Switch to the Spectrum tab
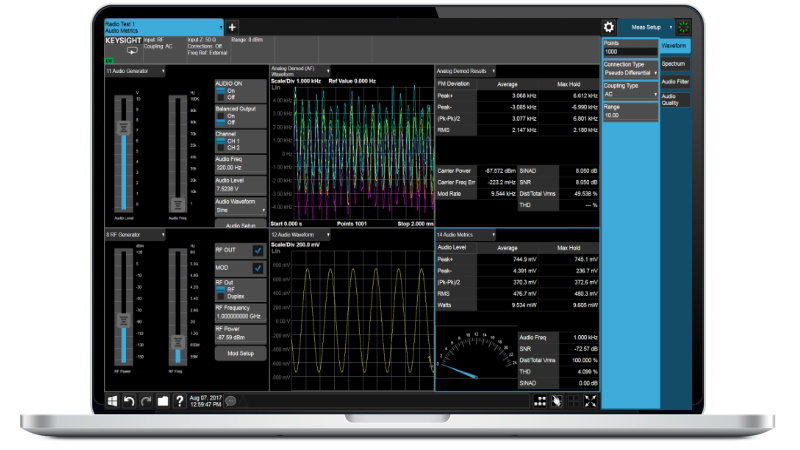Image resolution: width=800 pixels, height=450 pixels. click(674, 64)
